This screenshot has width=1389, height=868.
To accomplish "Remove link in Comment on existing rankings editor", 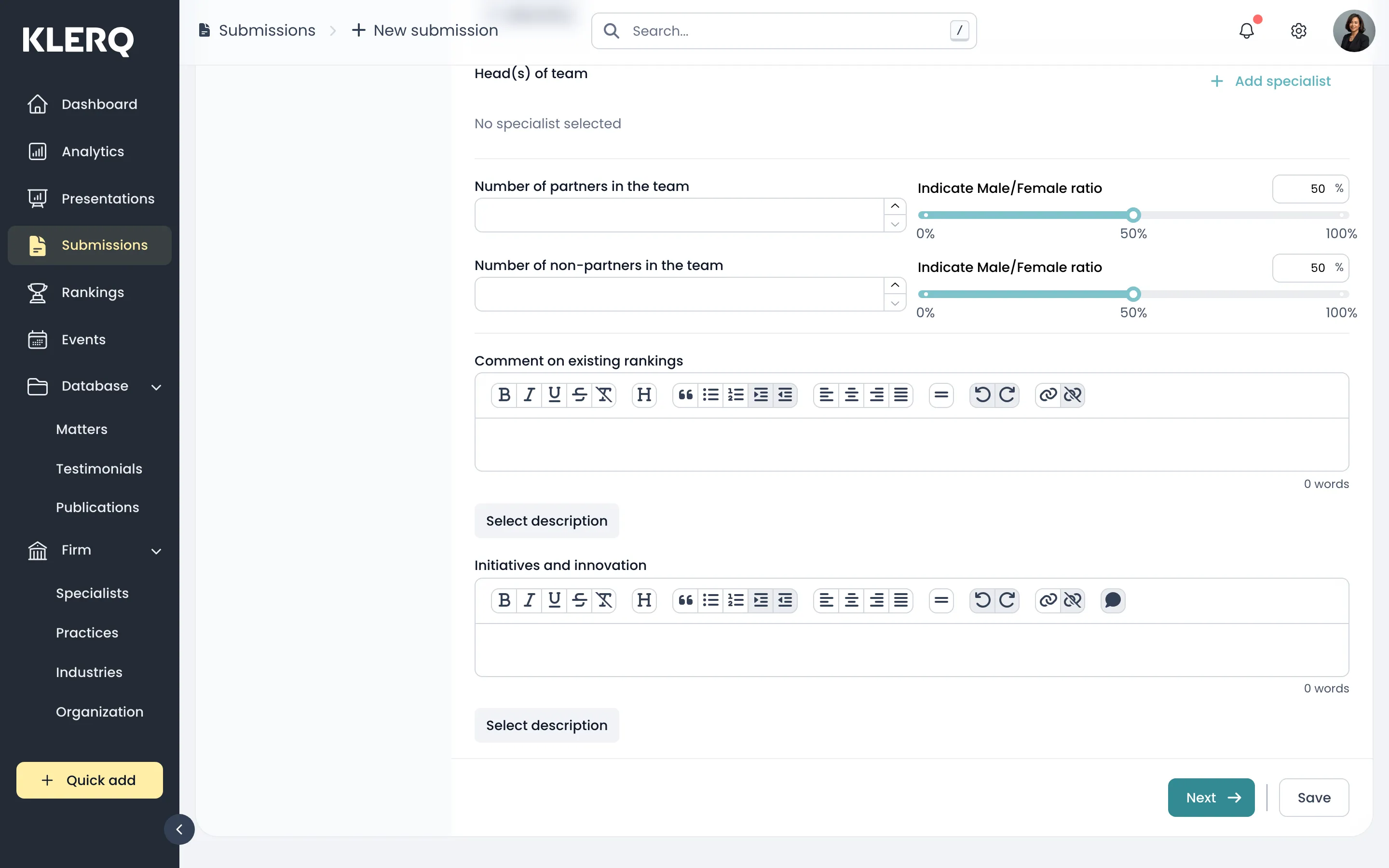I will click(1073, 395).
